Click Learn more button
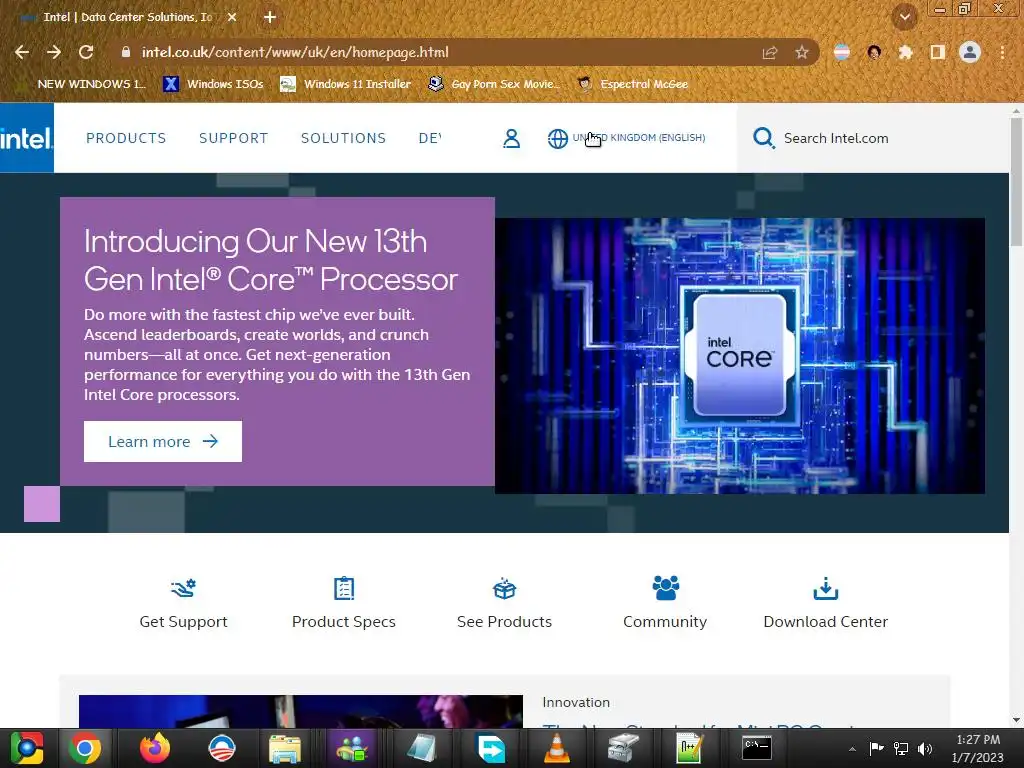The width and height of the screenshot is (1024, 768). tap(163, 441)
